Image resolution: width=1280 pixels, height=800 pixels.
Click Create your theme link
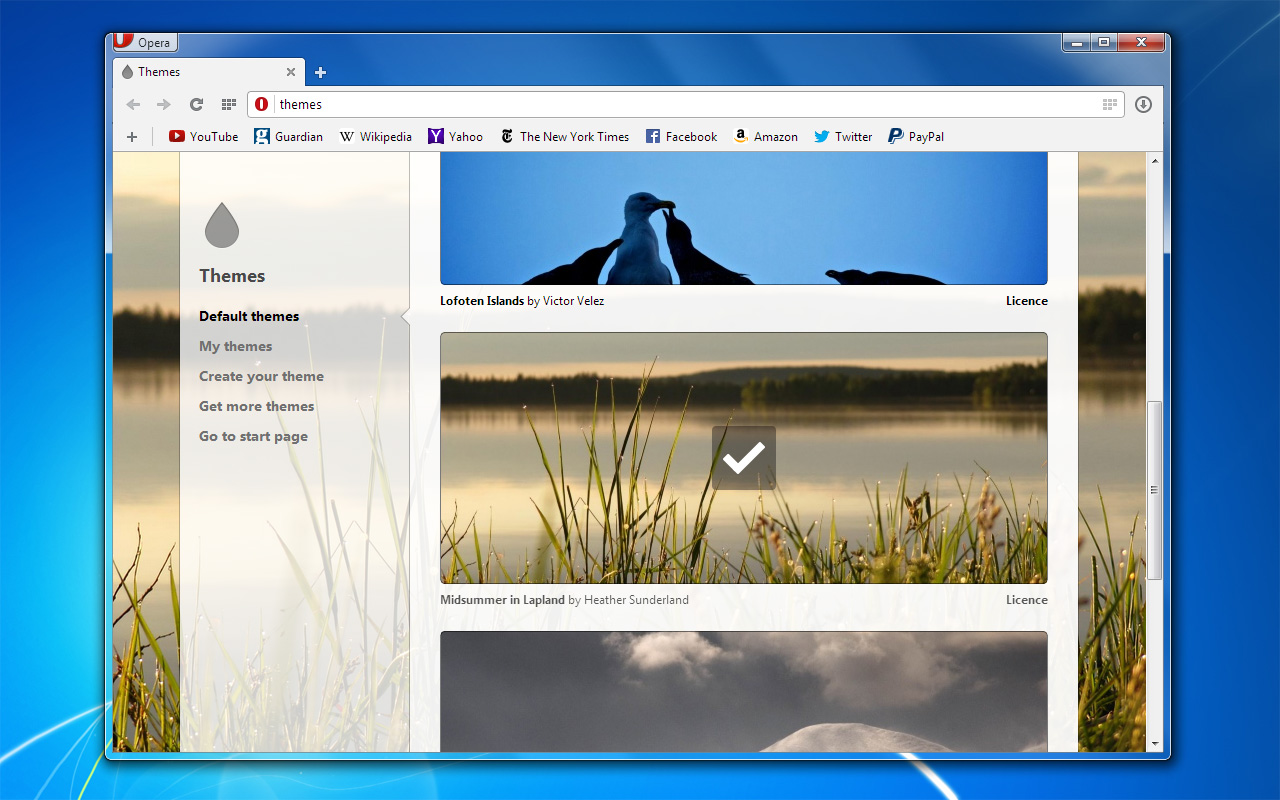261,376
